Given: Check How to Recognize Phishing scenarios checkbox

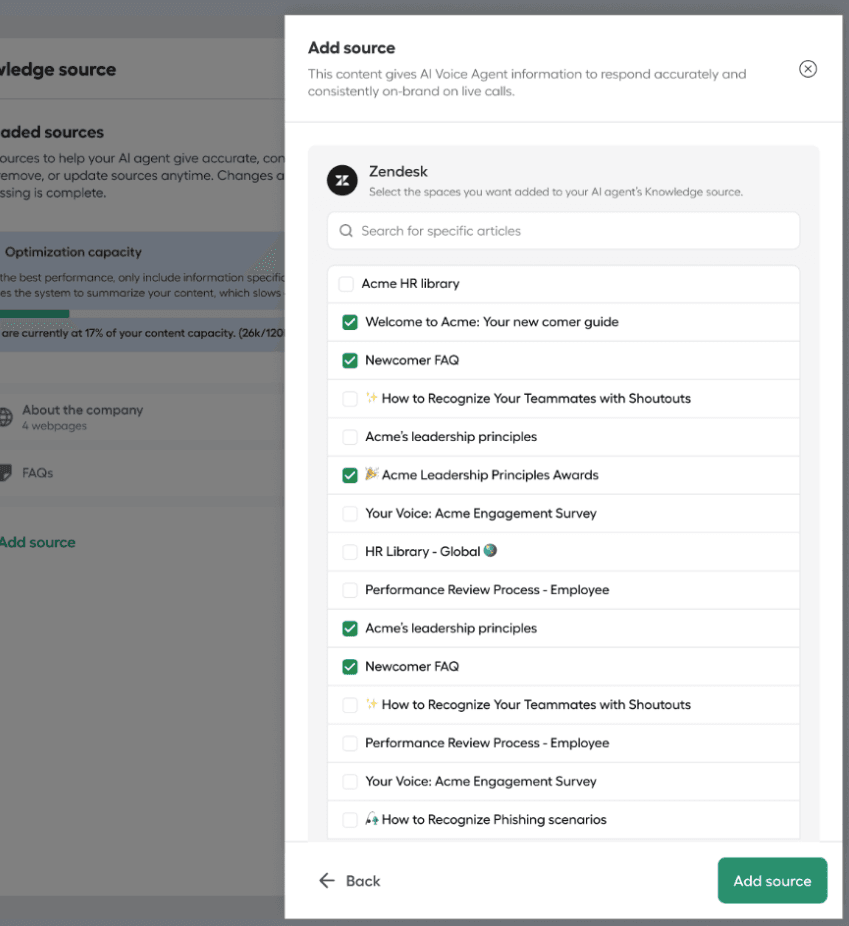Looking at the screenshot, I should (350, 820).
